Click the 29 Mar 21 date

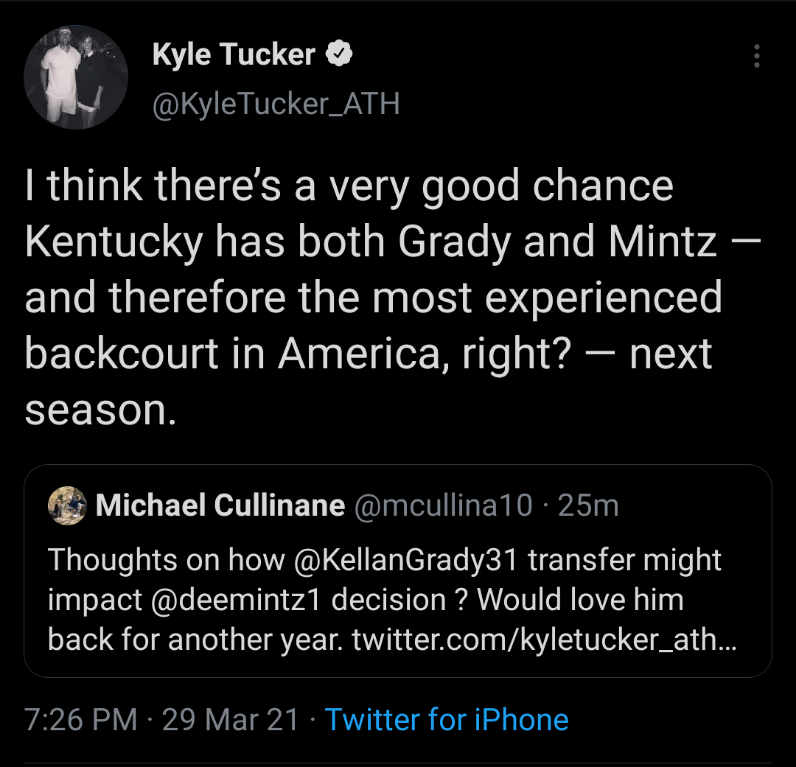pos(231,719)
